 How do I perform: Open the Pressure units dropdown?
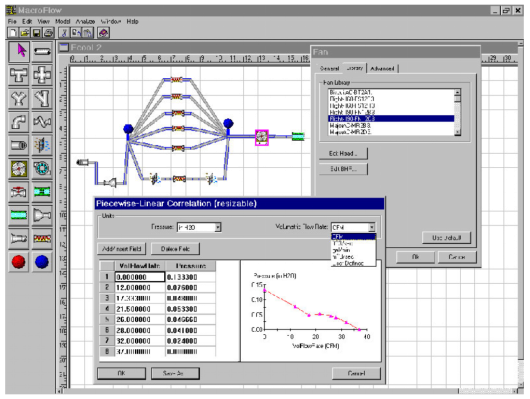218,227
